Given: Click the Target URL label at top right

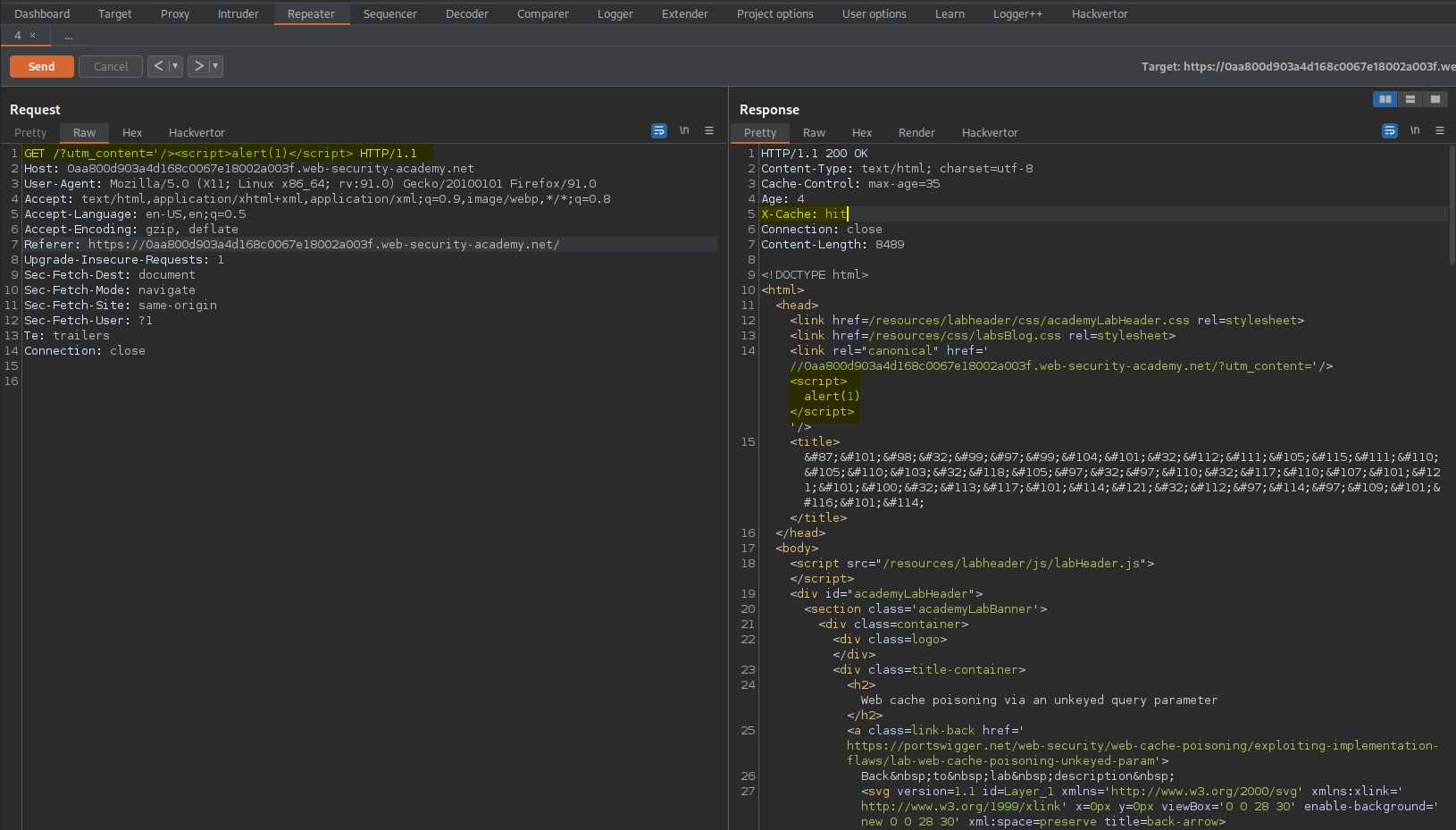Looking at the screenshot, I should (1298, 66).
